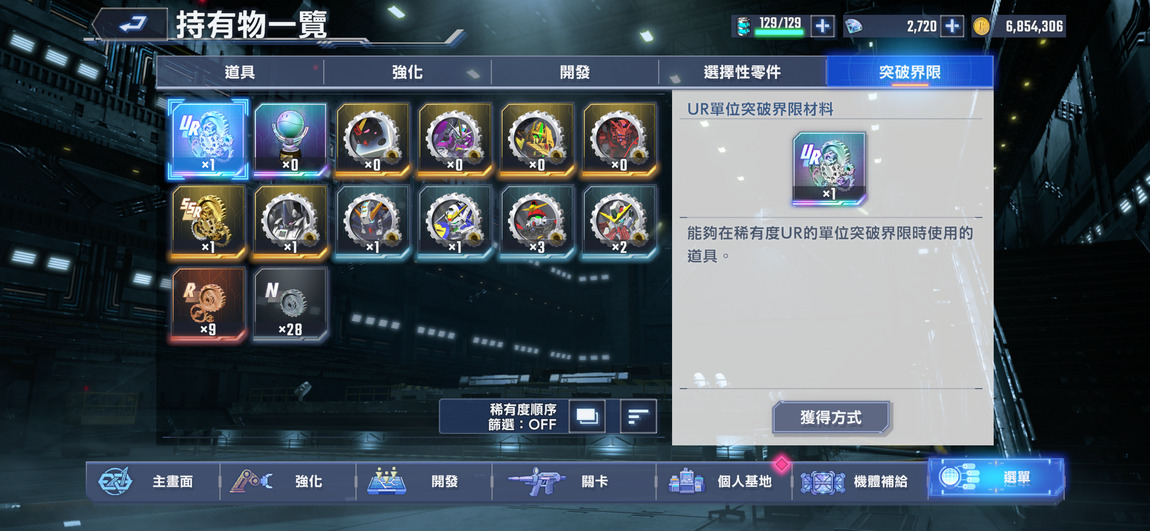
Task: Click the 獲得方式 button
Action: [x=831, y=418]
